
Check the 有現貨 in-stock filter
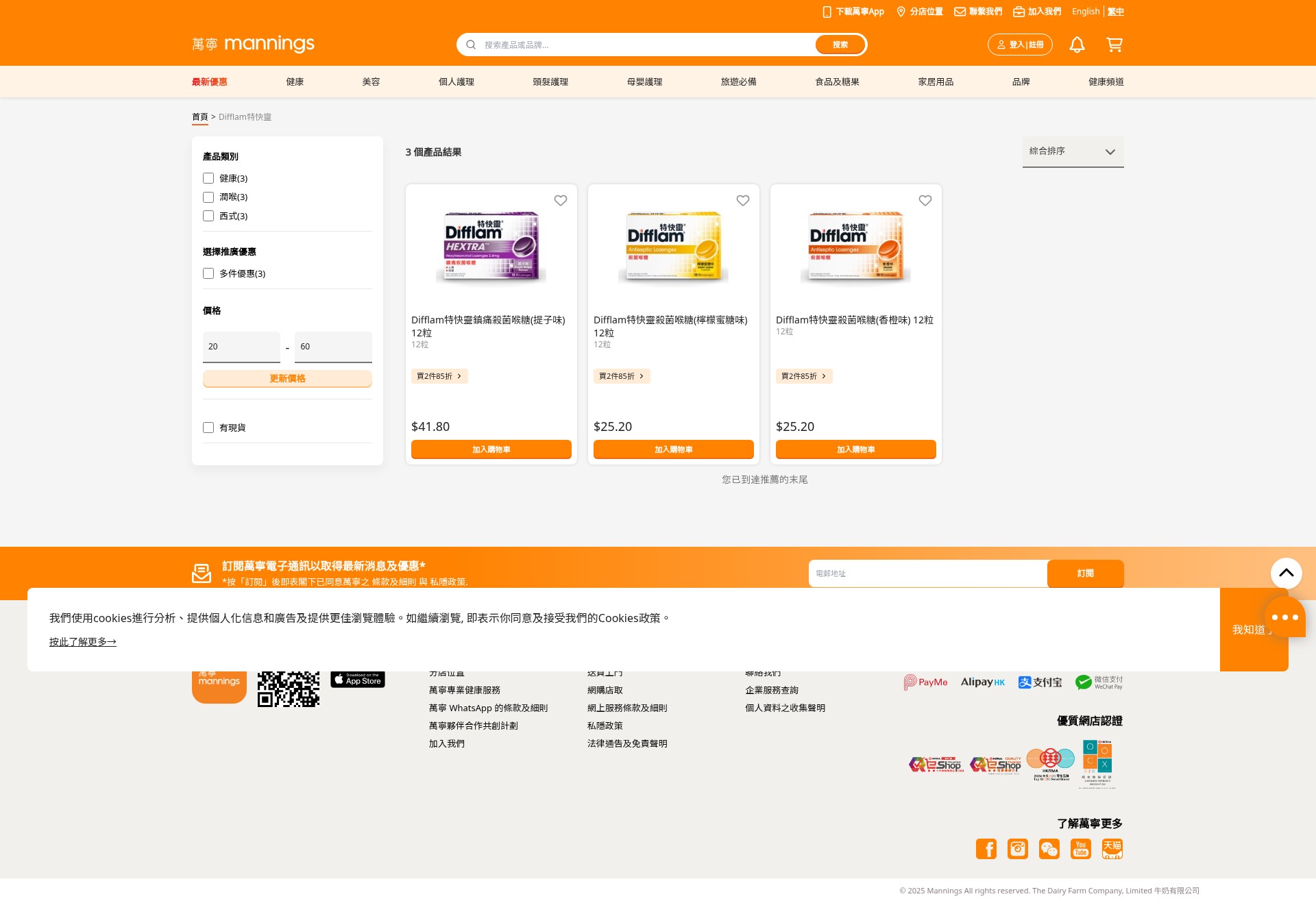208,428
